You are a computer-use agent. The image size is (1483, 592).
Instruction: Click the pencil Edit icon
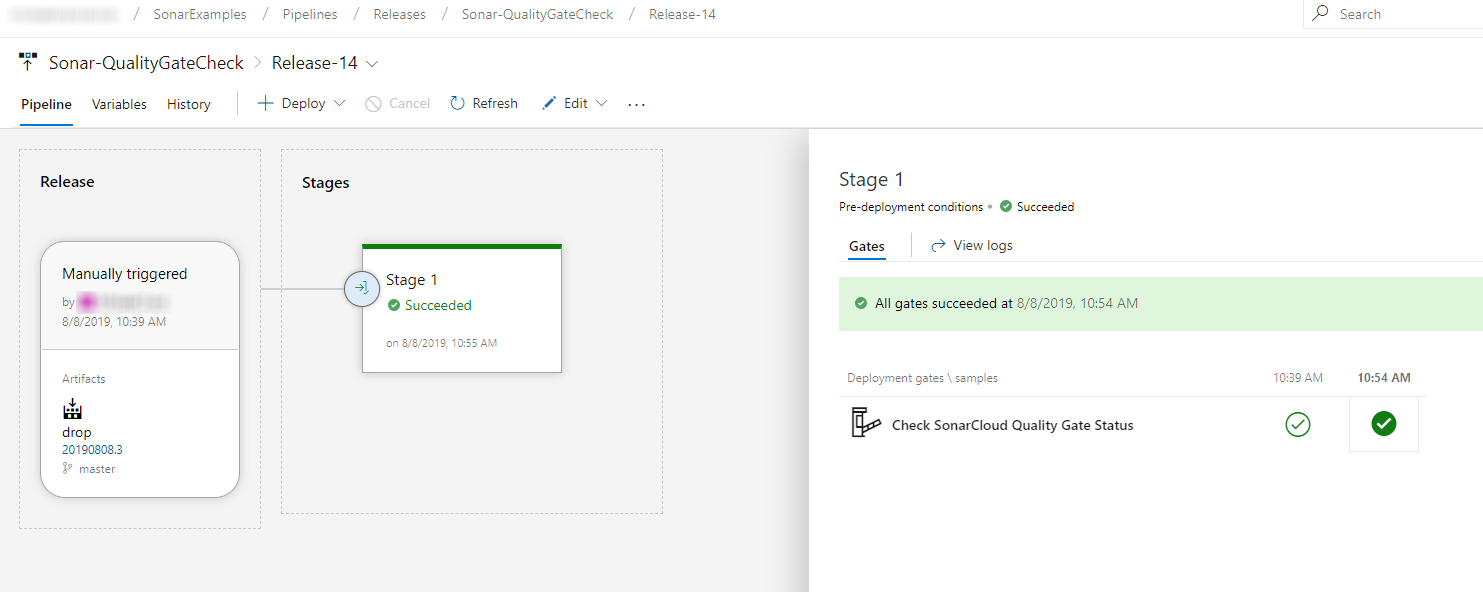pos(548,103)
